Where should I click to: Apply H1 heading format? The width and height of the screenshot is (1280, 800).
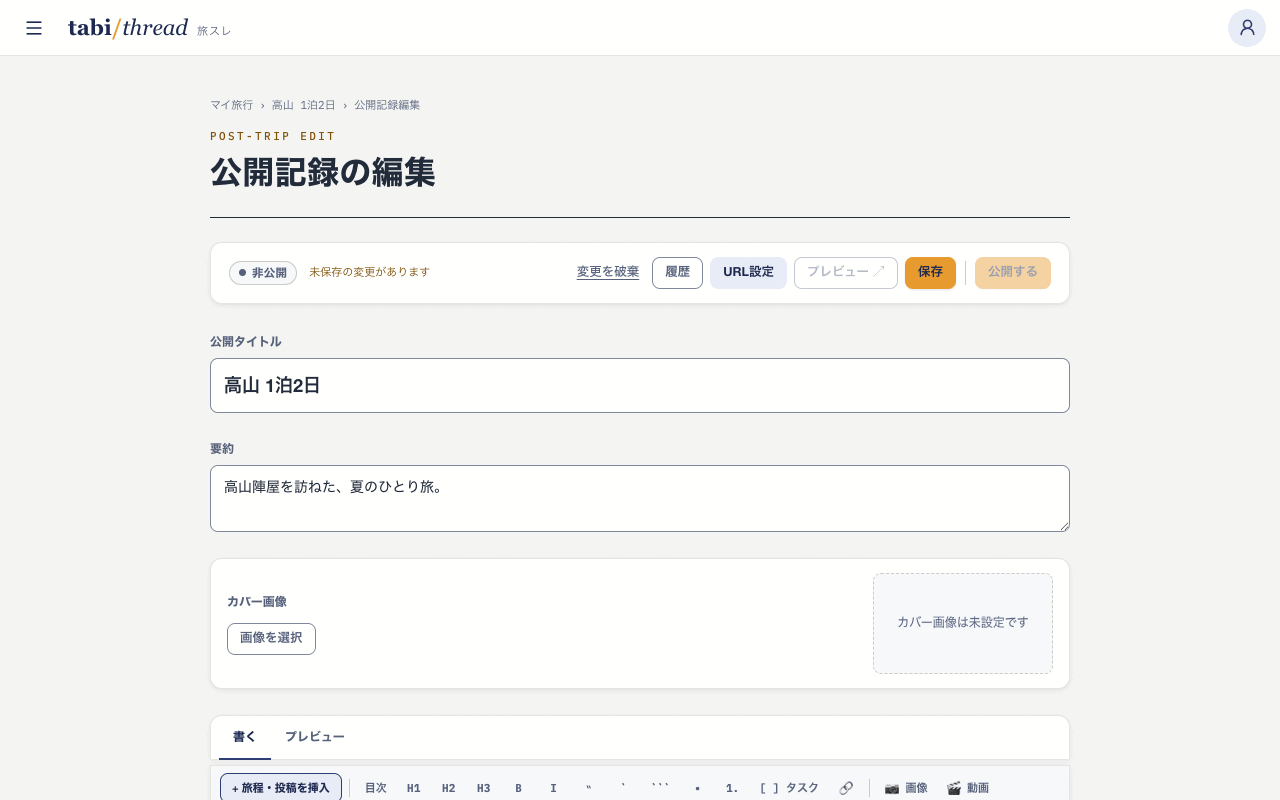coord(414,788)
